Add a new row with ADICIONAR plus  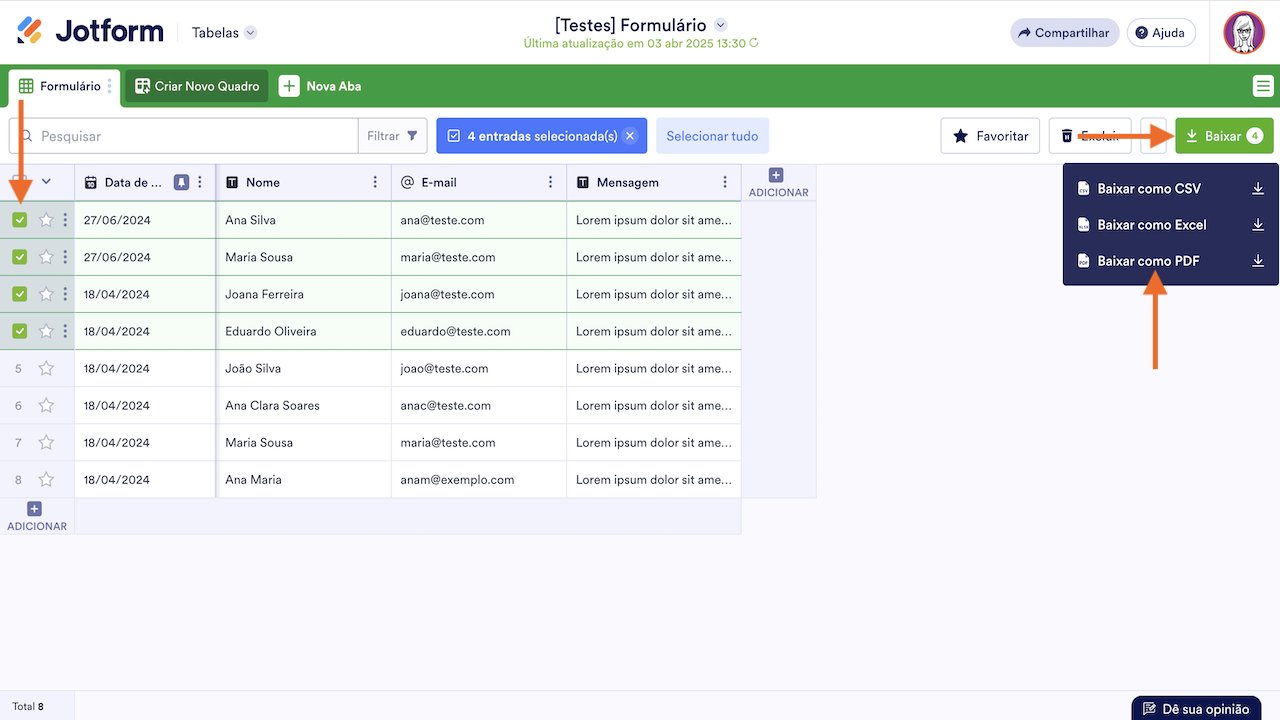coord(36,517)
